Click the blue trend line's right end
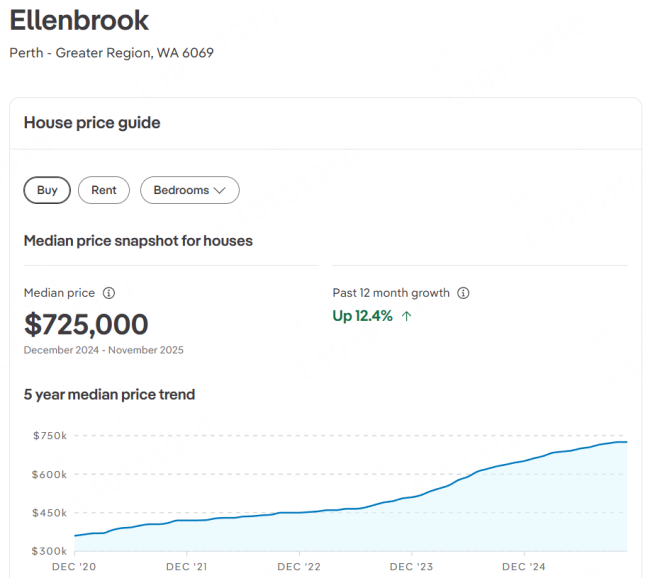The image size is (650, 578). pos(625,442)
